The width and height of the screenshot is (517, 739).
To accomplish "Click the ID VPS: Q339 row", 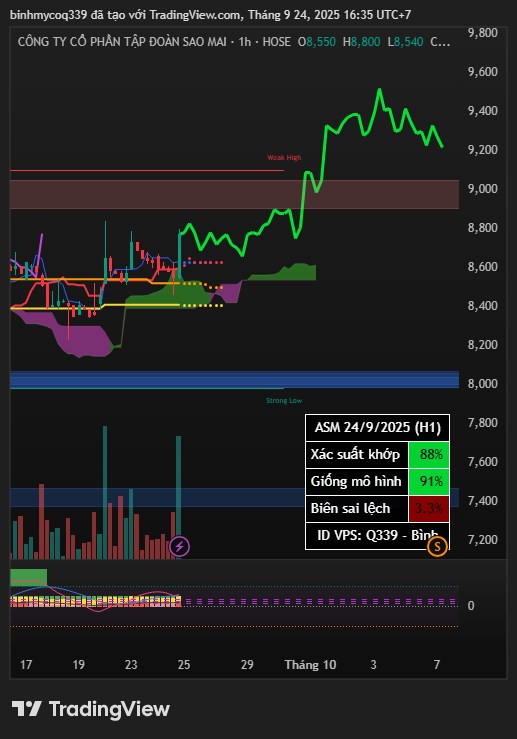I will click(x=377, y=536).
